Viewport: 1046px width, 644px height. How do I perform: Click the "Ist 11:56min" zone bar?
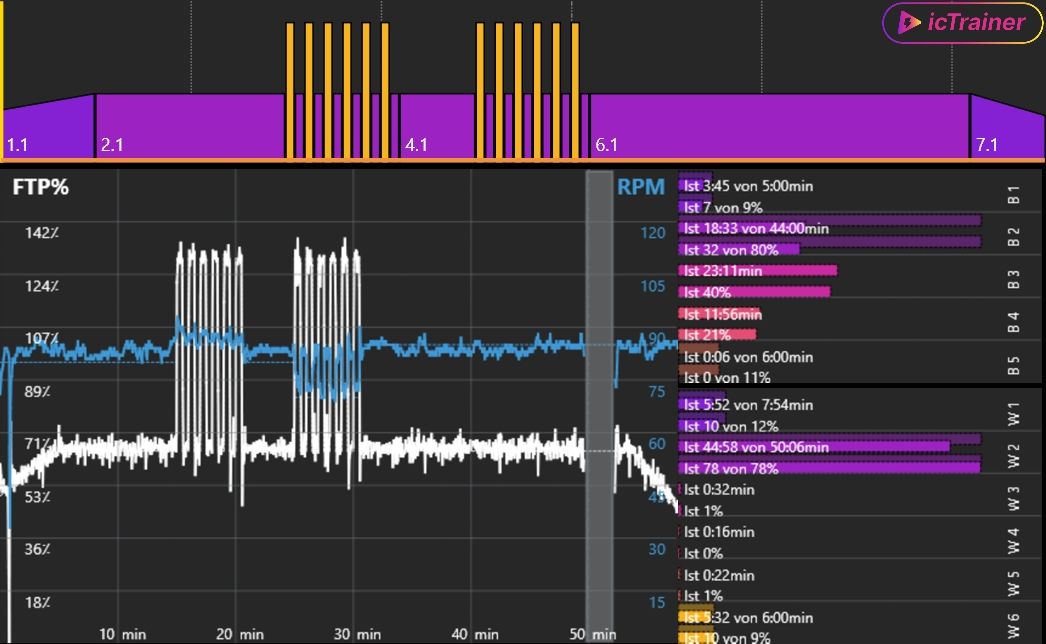coord(722,314)
